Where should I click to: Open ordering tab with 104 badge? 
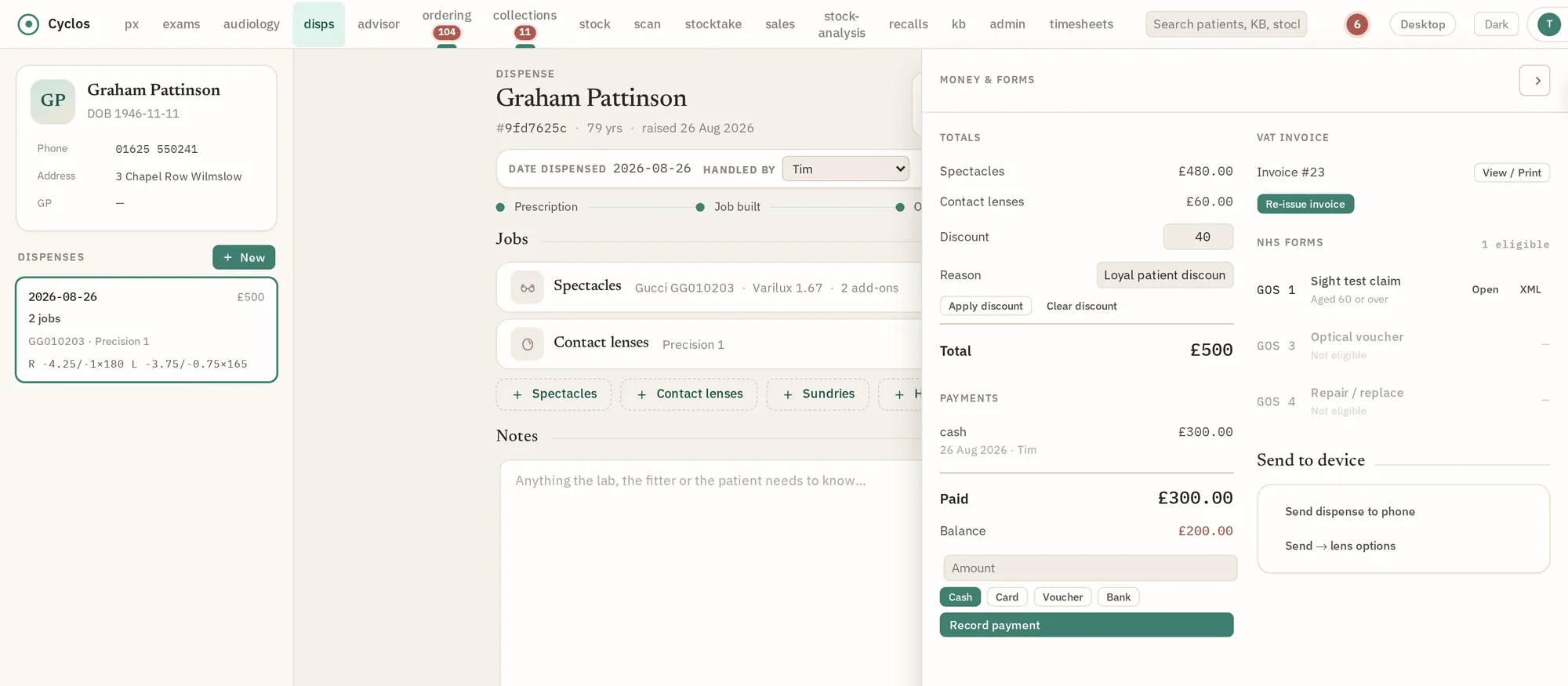[x=447, y=24]
